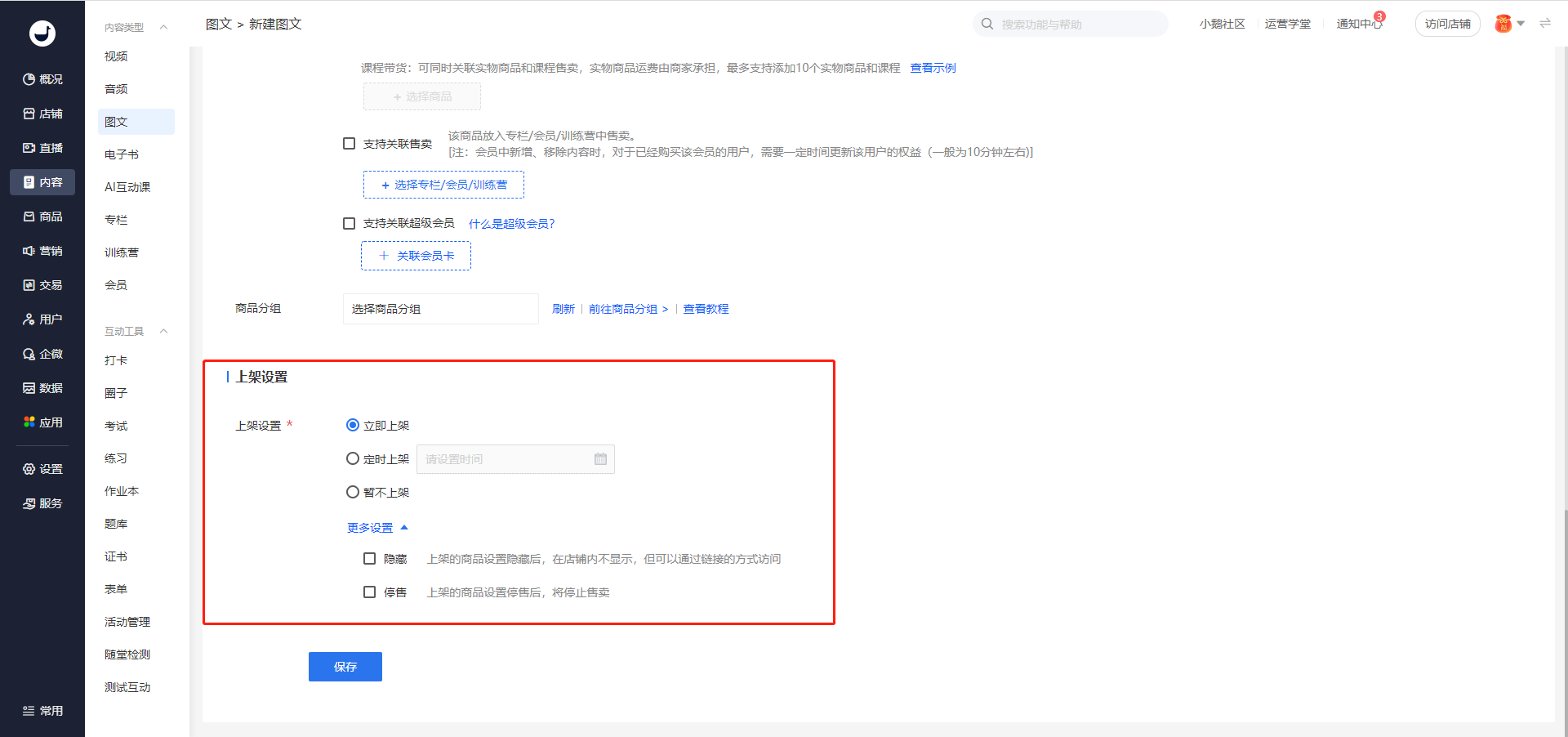Select 立即上架 radio button
1568x737 pixels.
coord(353,425)
